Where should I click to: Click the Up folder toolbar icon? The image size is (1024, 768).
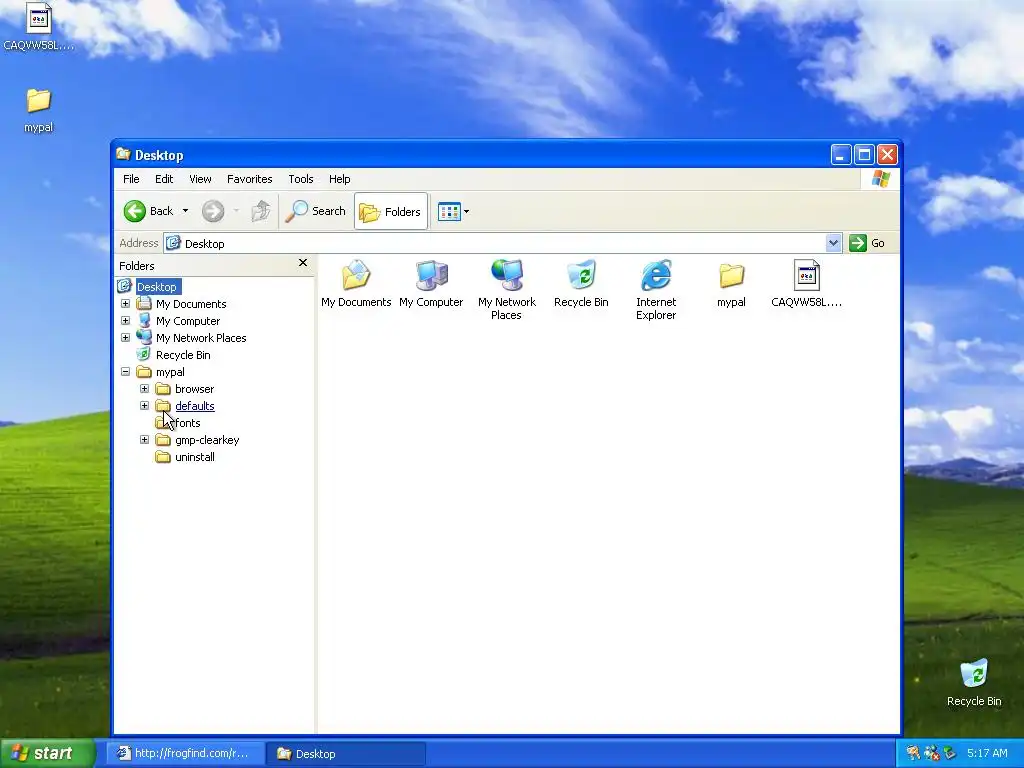click(x=261, y=211)
